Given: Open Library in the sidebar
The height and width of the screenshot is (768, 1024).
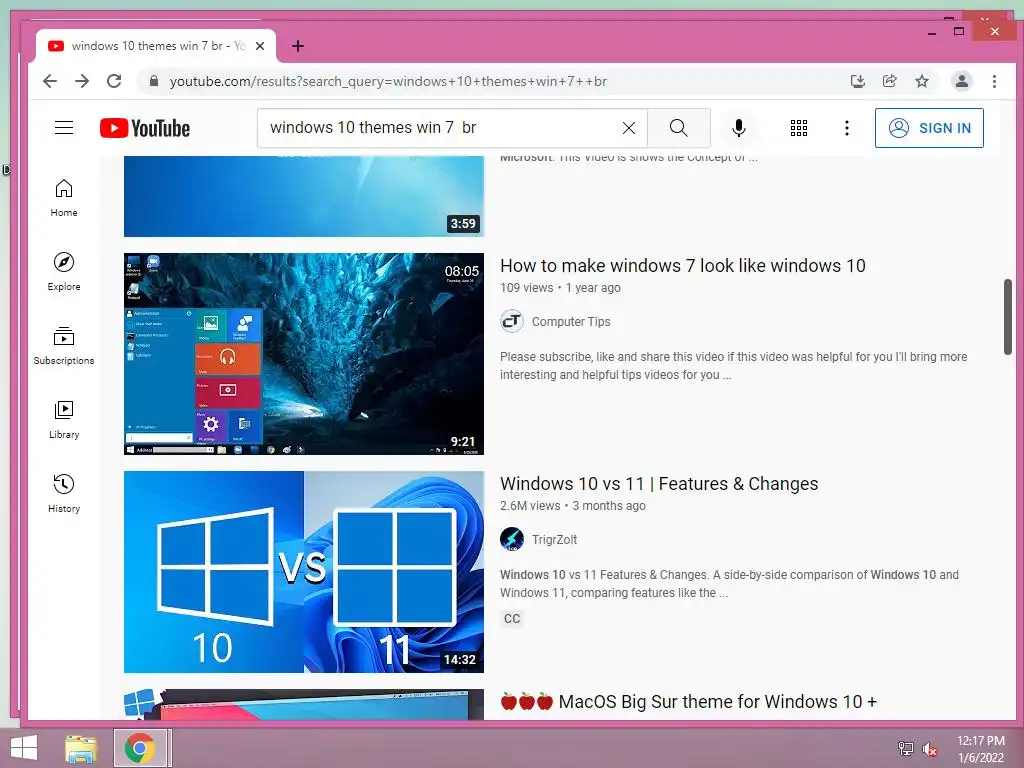Looking at the screenshot, I should 64,420.
